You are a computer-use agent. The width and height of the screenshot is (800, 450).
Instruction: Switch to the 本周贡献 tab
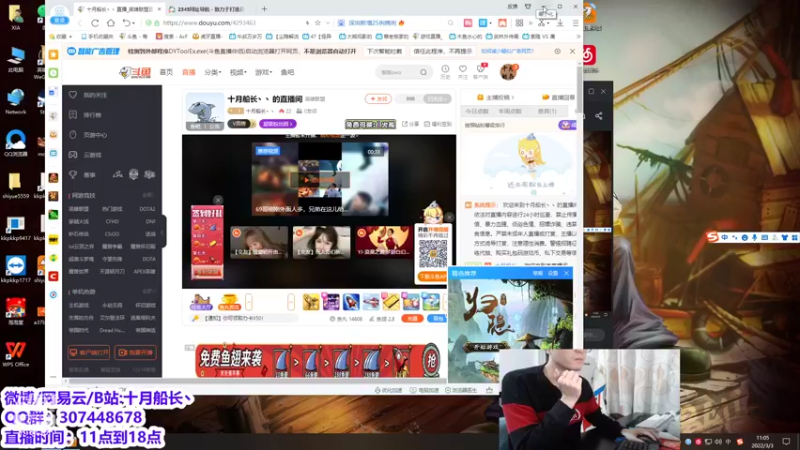click(510, 111)
